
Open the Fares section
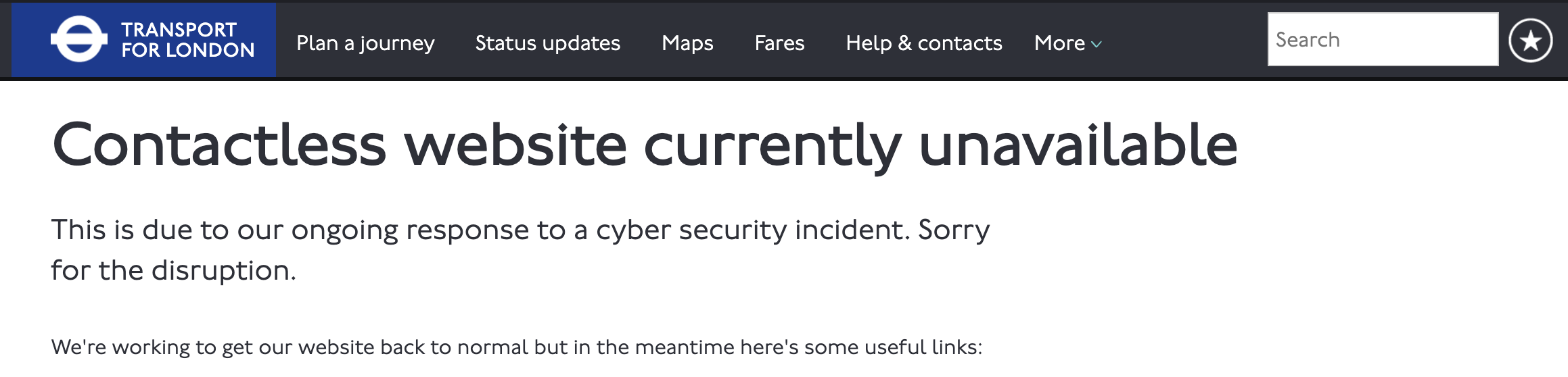tap(779, 43)
